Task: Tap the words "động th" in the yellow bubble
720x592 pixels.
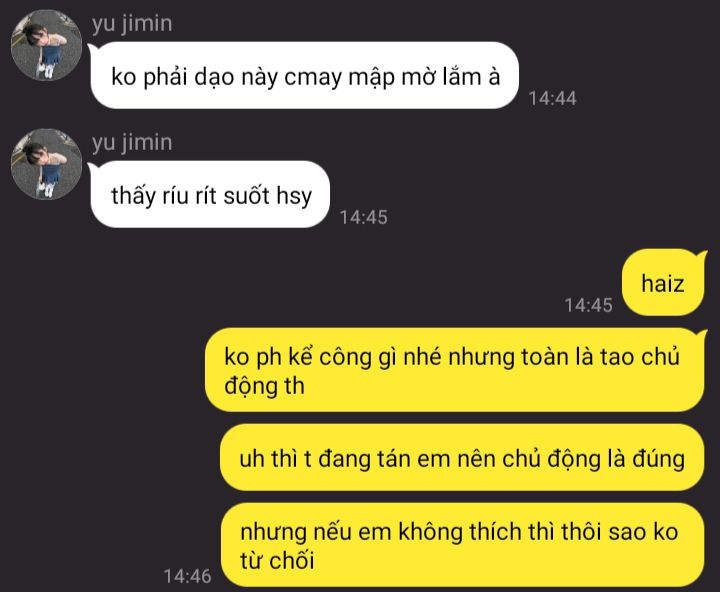Action: 264,386
